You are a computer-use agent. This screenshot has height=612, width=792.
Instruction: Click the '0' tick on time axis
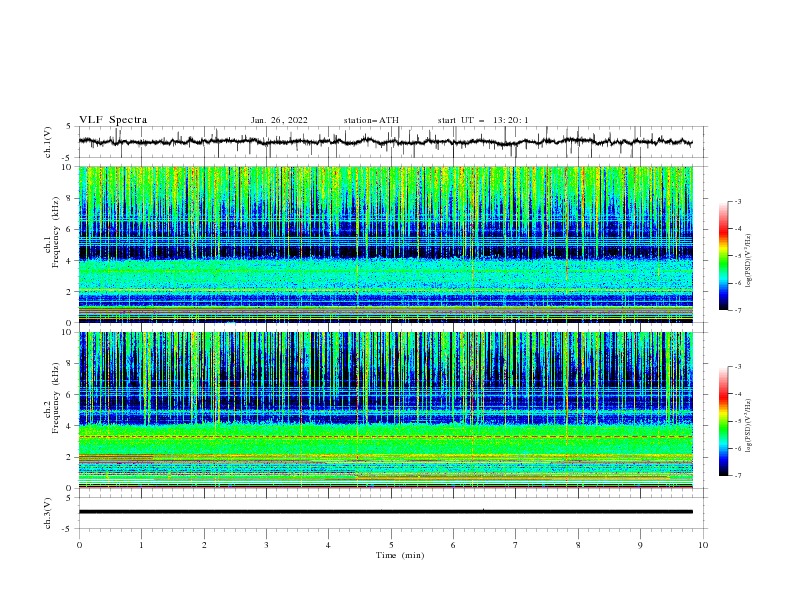(79, 545)
